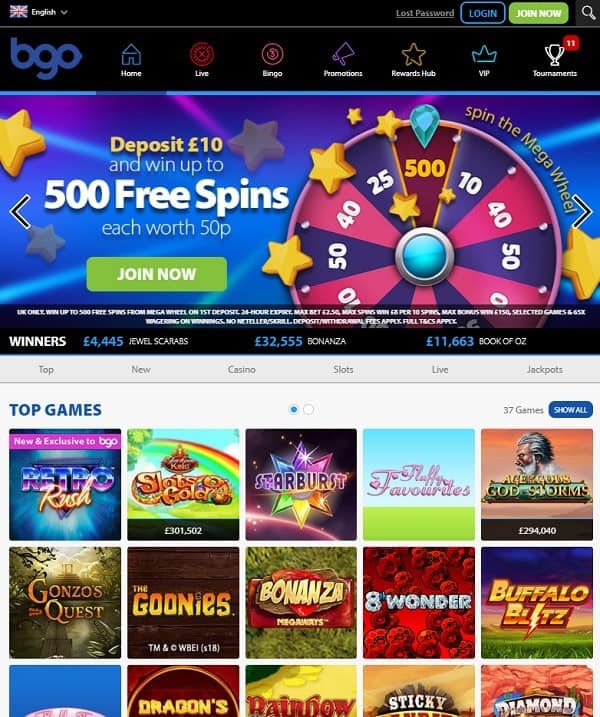Click the Lost Password link
Image resolution: width=600 pixels, height=717 pixels.
[425, 13]
